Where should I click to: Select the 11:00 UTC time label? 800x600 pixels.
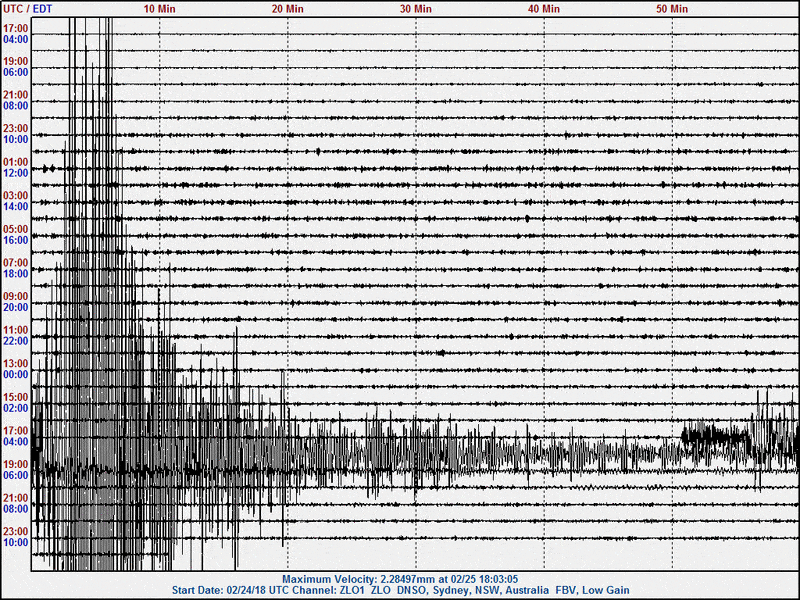(16, 330)
